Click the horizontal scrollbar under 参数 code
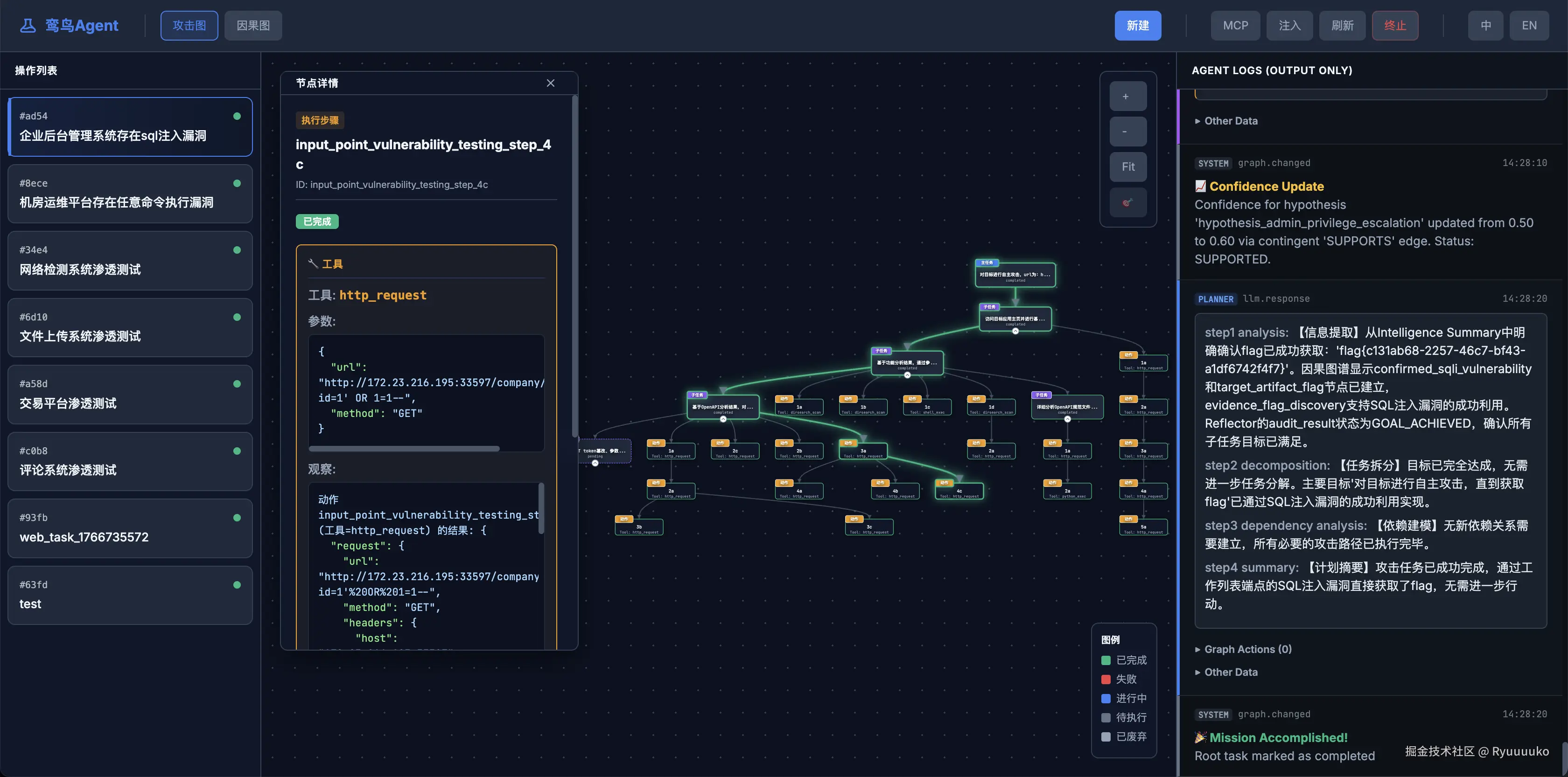 tap(404, 449)
